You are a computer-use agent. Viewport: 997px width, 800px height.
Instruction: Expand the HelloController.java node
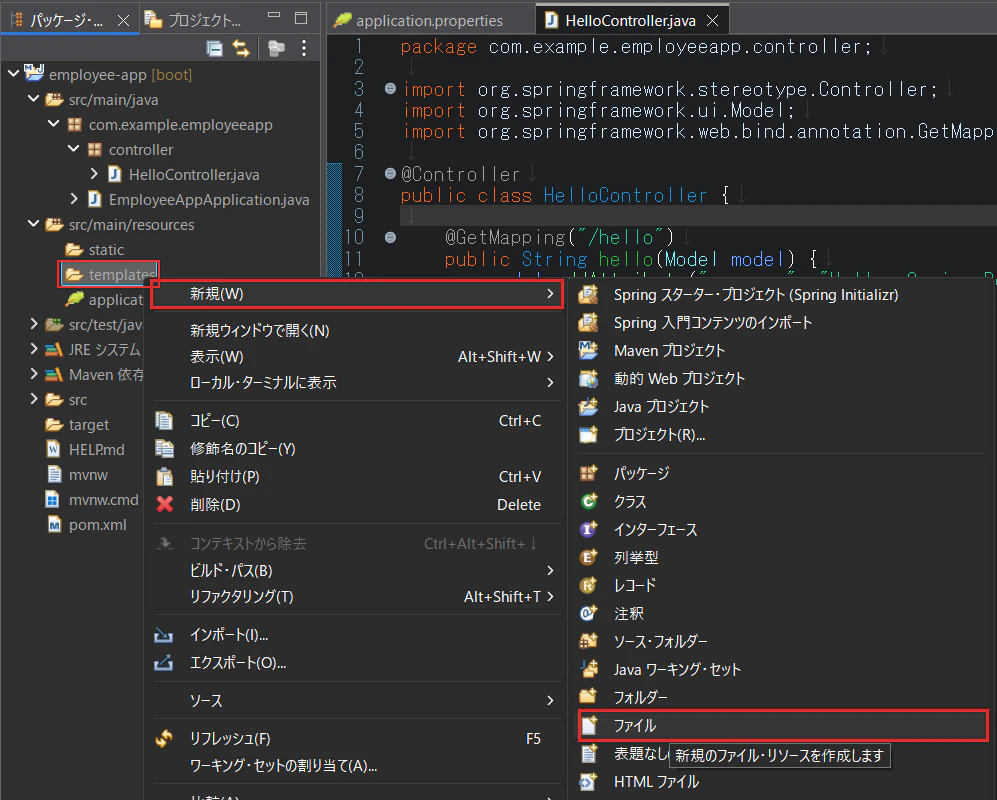click(94, 174)
